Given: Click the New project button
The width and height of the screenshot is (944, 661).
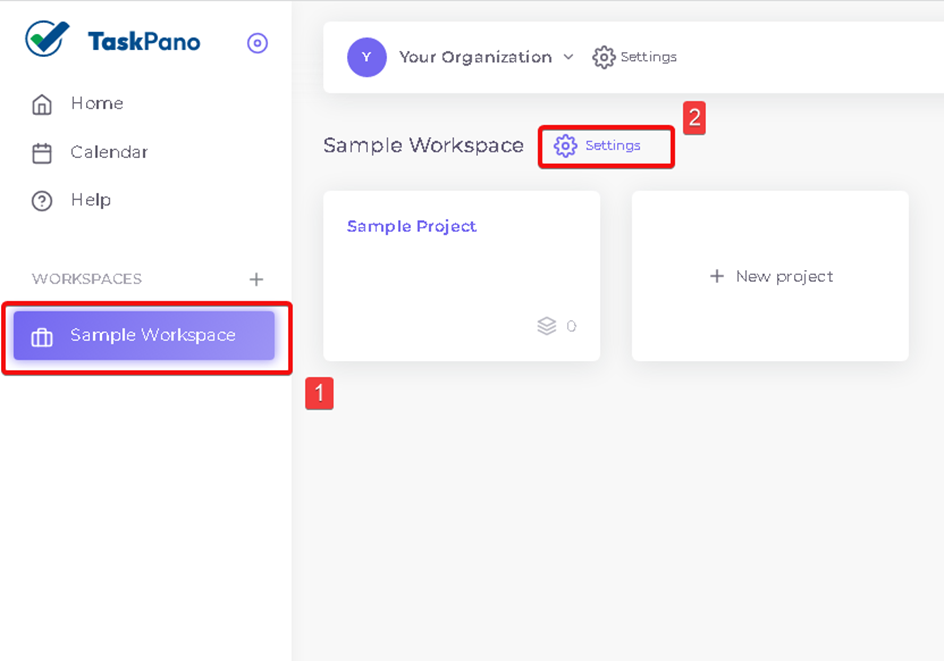Looking at the screenshot, I should tap(771, 276).
